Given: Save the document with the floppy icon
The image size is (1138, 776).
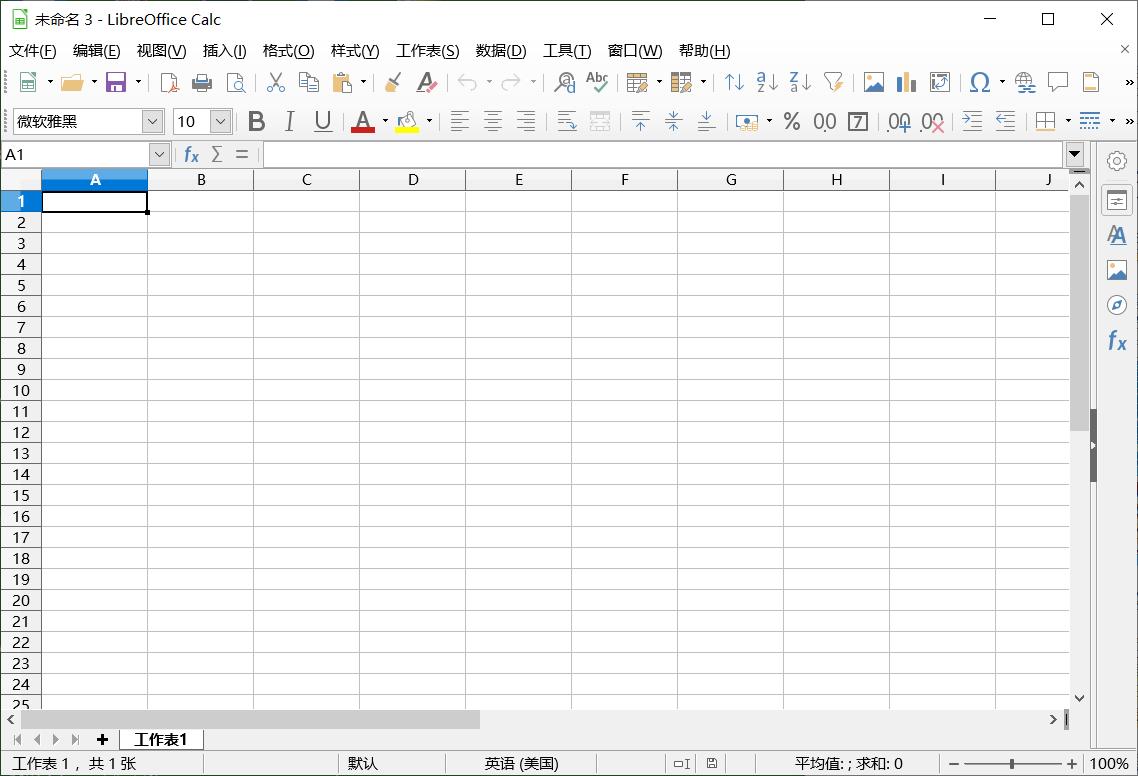Looking at the screenshot, I should tap(116, 82).
